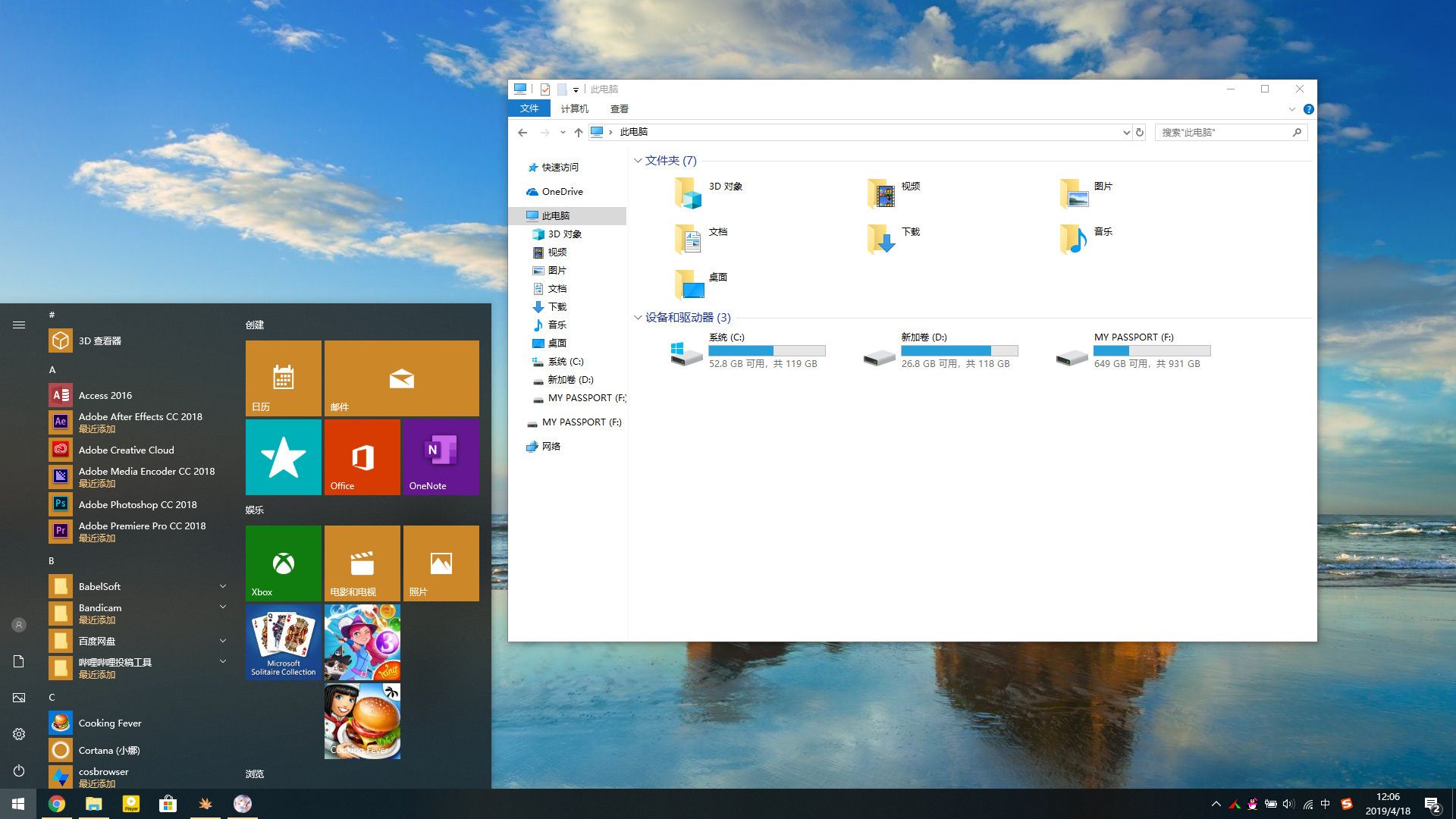Image resolution: width=1456 pixels, height=819 pixels.
Task: Open recent locations dropdown arrow
Action: (x=563, y=132)
